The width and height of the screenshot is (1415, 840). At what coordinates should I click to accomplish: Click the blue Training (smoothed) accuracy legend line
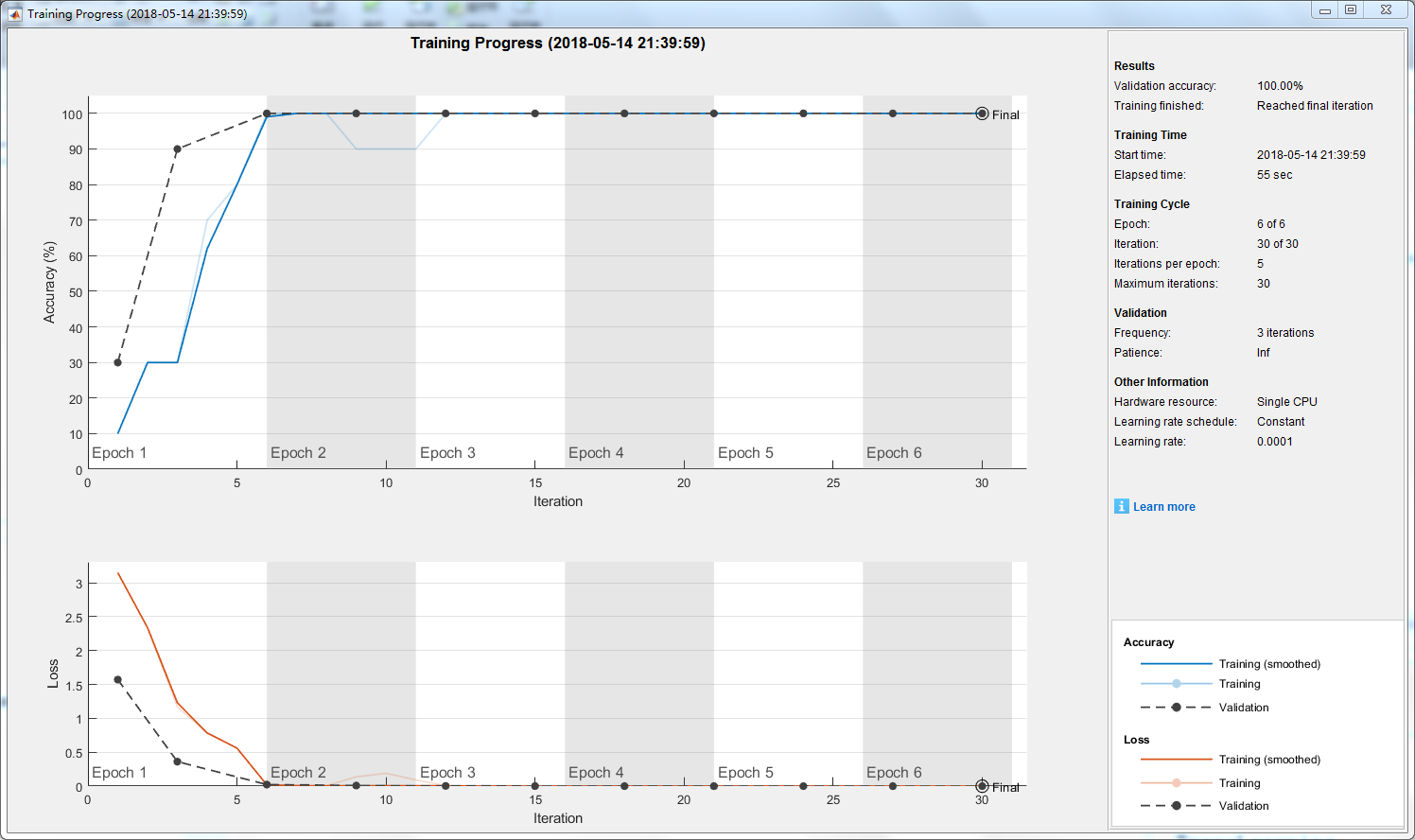pyautogui.click(x=1176, y=664)
